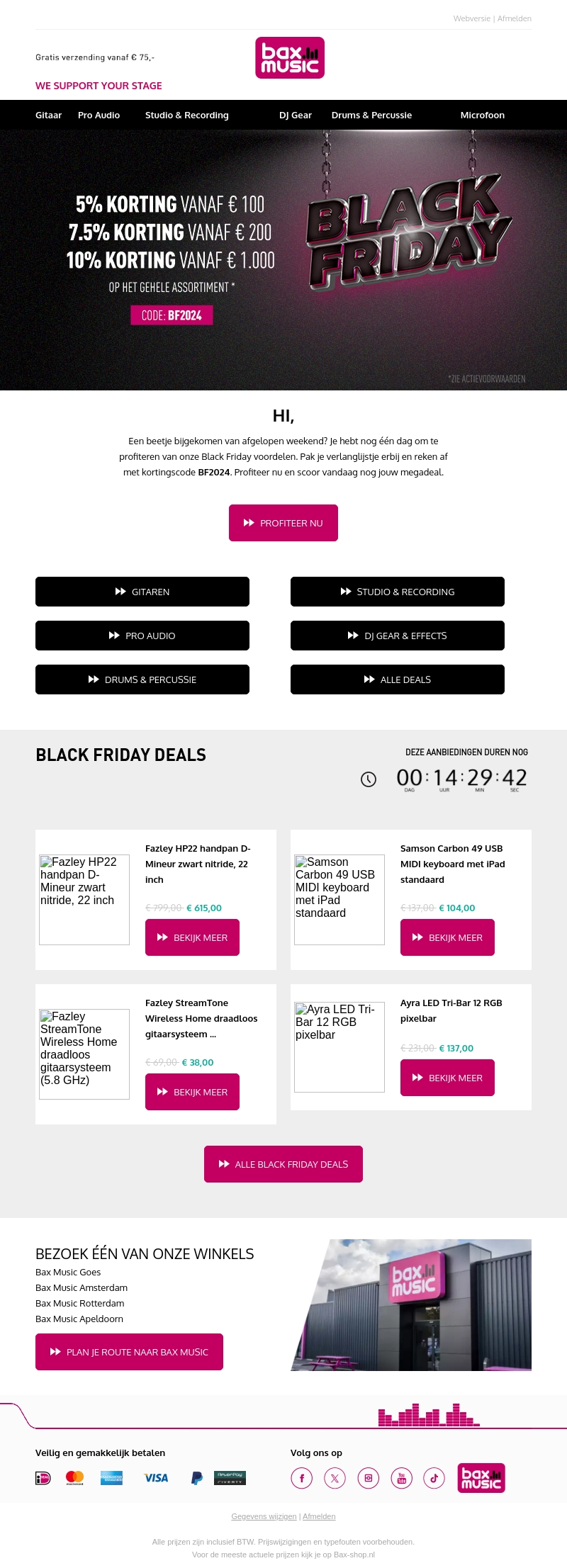Click the Bax Music logo in header

pos(290,58)
